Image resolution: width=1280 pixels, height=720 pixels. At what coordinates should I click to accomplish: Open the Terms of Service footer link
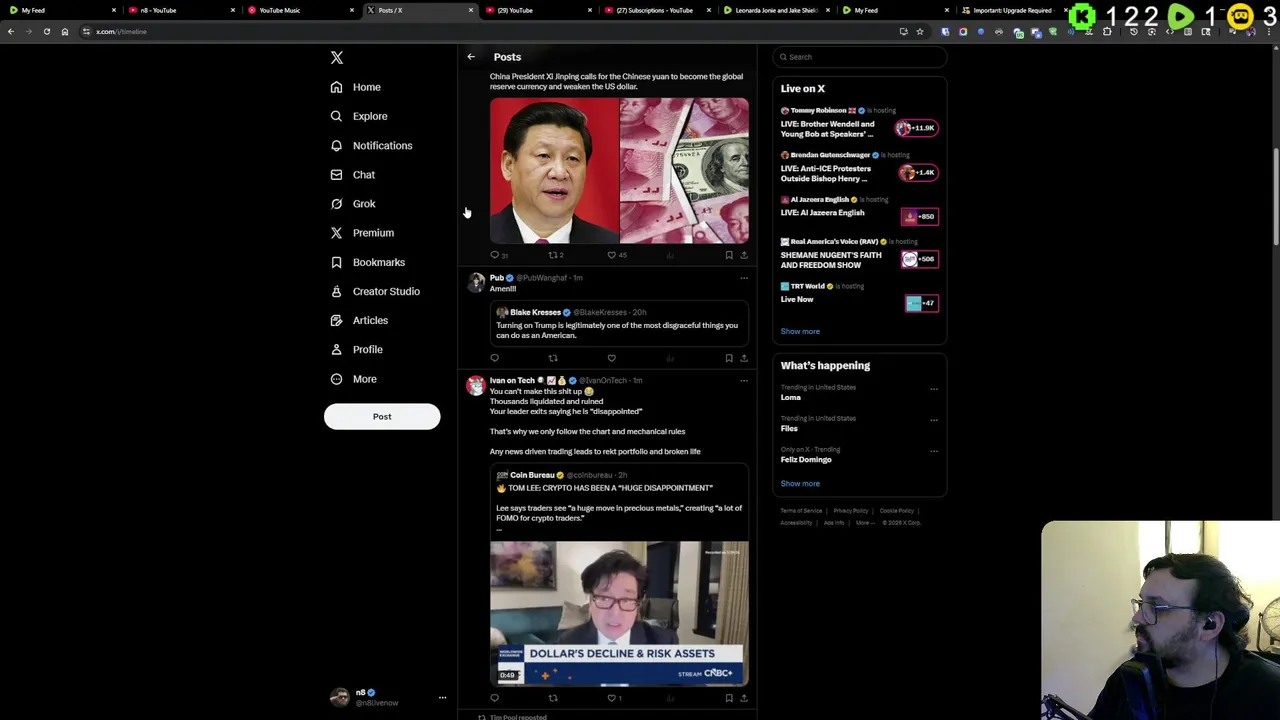(x=801, y=511)
